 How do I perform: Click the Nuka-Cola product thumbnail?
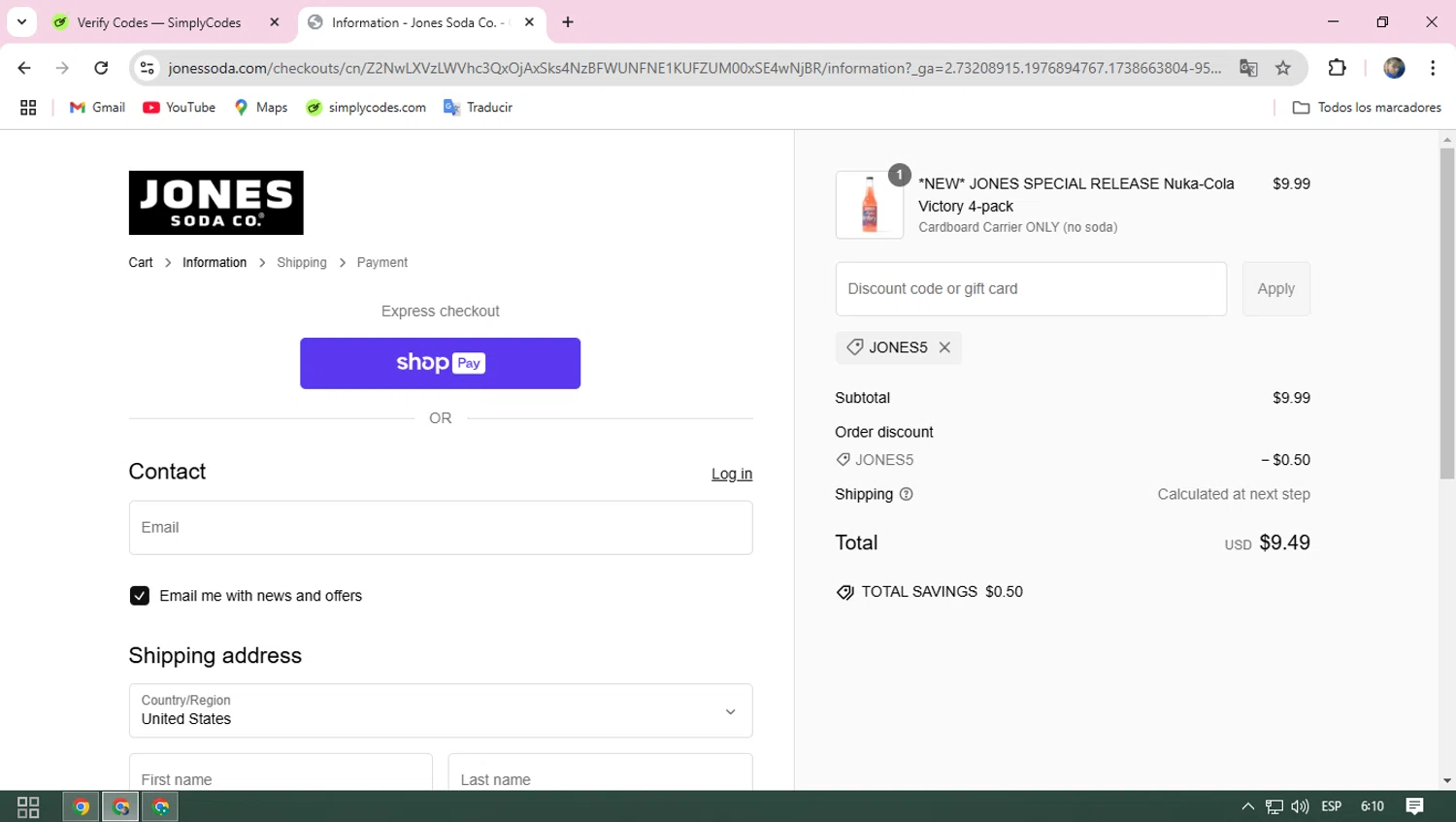(870, 205)
